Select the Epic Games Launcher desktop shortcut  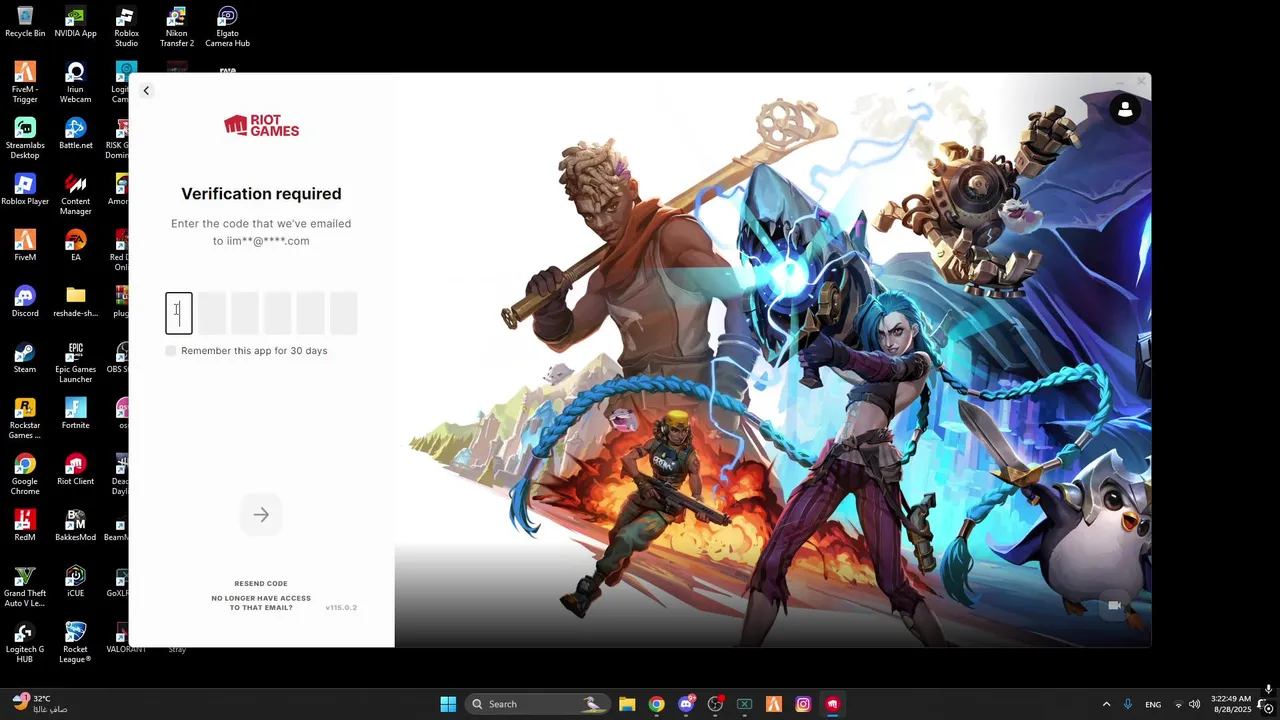coord(75,363)
